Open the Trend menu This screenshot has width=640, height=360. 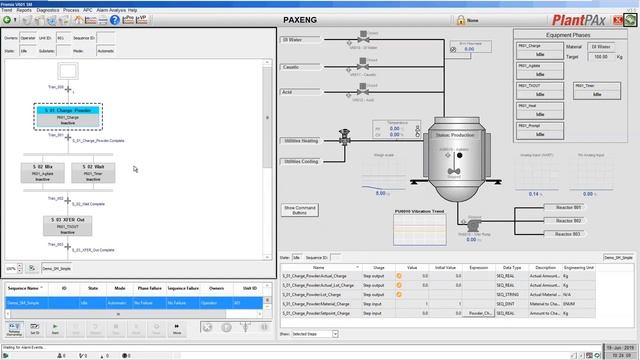(7, 10)
